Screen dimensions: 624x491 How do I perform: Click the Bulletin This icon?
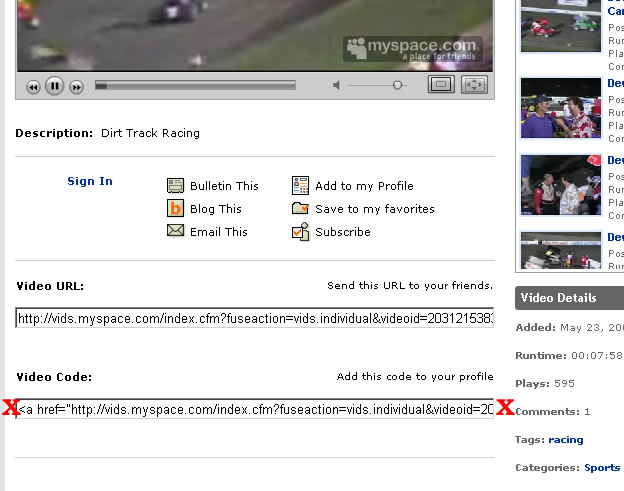[175, 185]
